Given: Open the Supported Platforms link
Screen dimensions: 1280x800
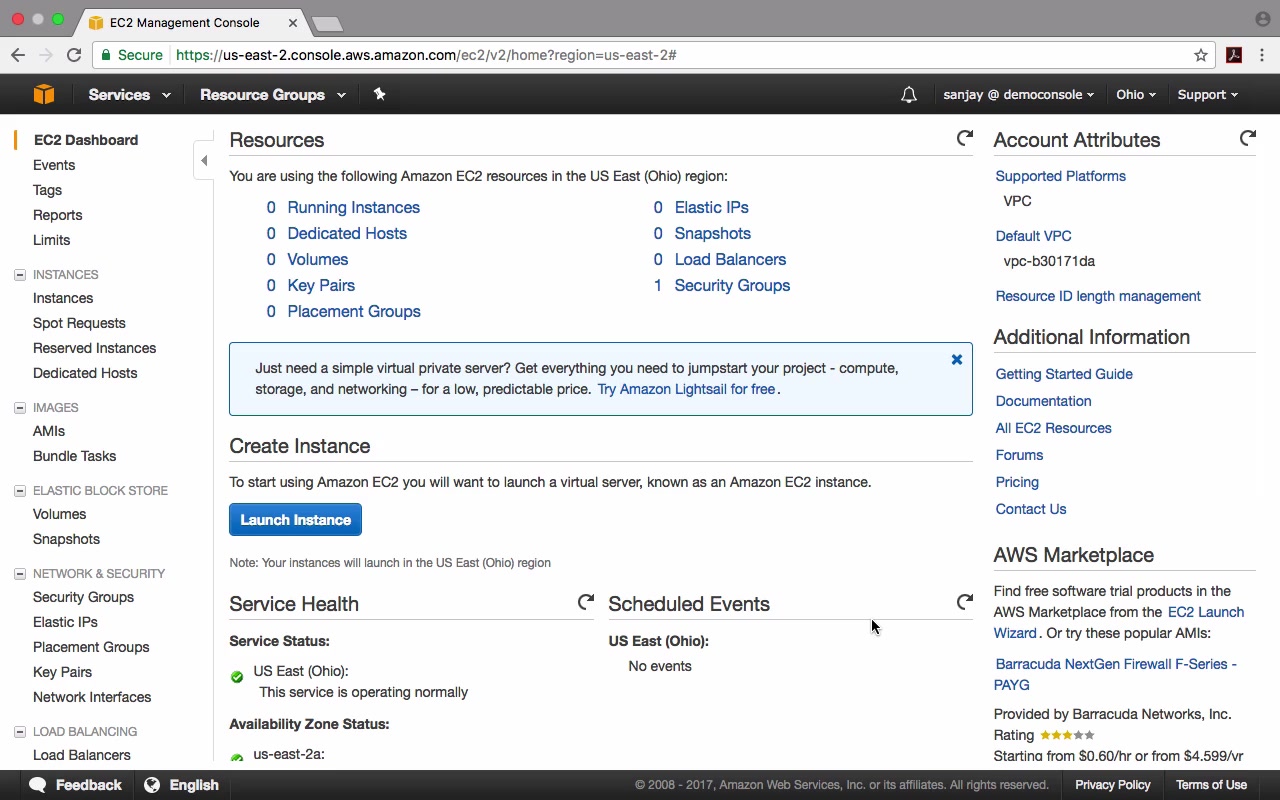Looking at the screenshot, I should coord(1060,176).
